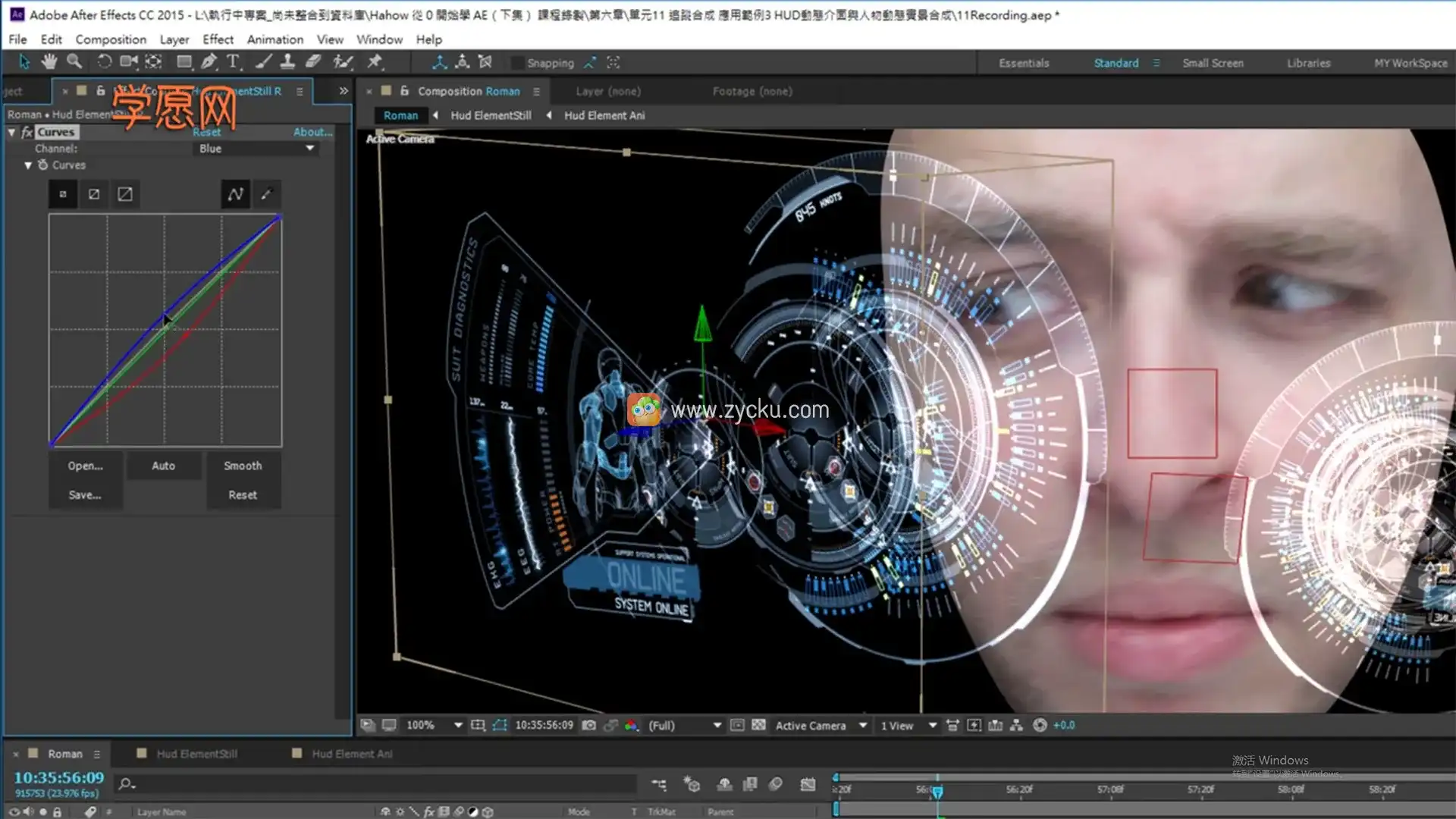Open the Graph Editor in timeline
Viewport: 1456px width, 819px height.
click(x=808, y=784)
